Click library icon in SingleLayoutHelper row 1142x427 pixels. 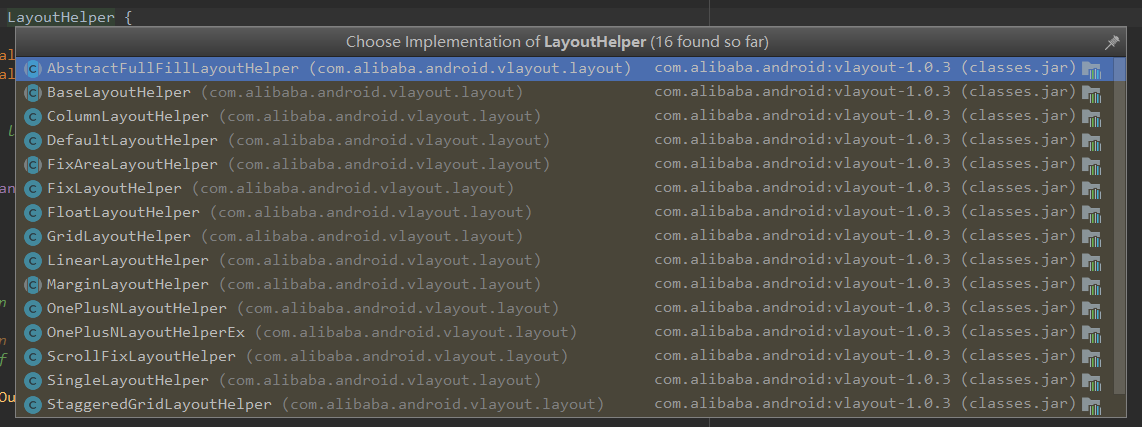[x=1091, y=382]
